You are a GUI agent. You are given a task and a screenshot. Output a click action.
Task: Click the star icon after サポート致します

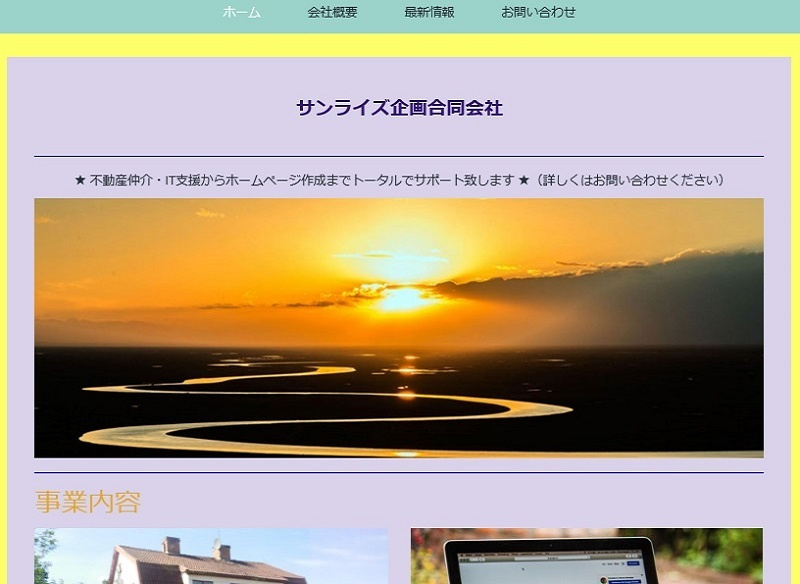[524, 181]
